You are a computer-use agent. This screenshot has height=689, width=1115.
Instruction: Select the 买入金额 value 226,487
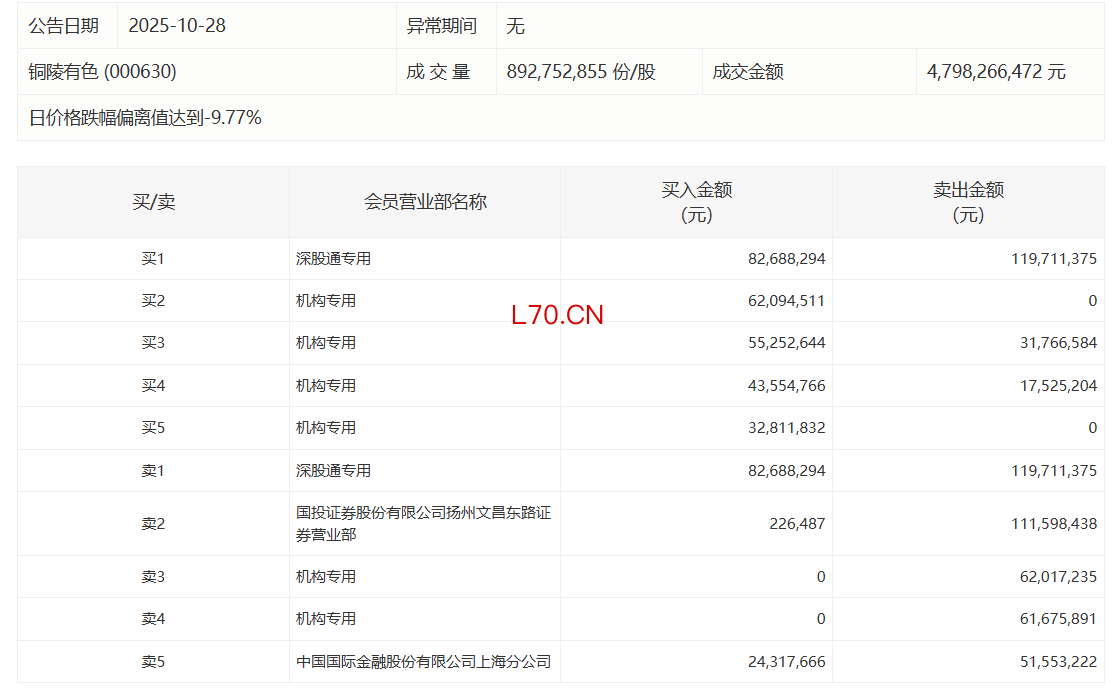pyautogui.click(x=798, y=524)
